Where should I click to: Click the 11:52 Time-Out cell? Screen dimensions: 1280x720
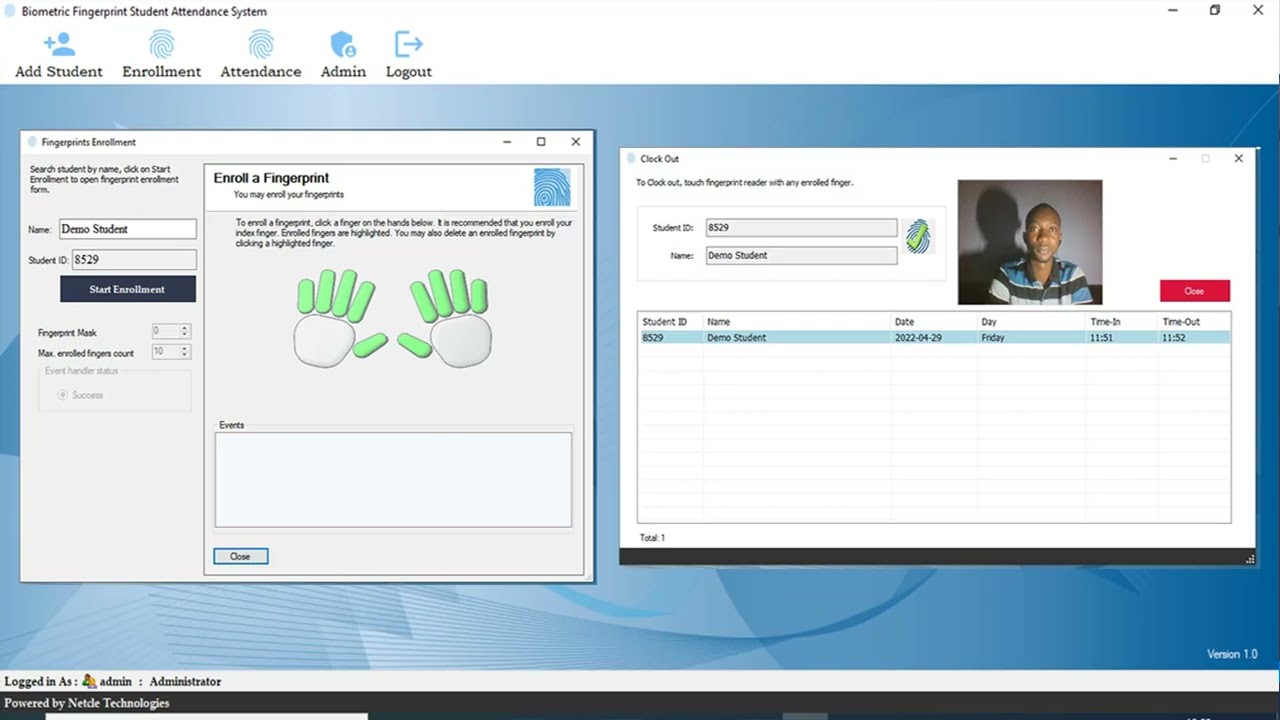(x=1195, y=338)
